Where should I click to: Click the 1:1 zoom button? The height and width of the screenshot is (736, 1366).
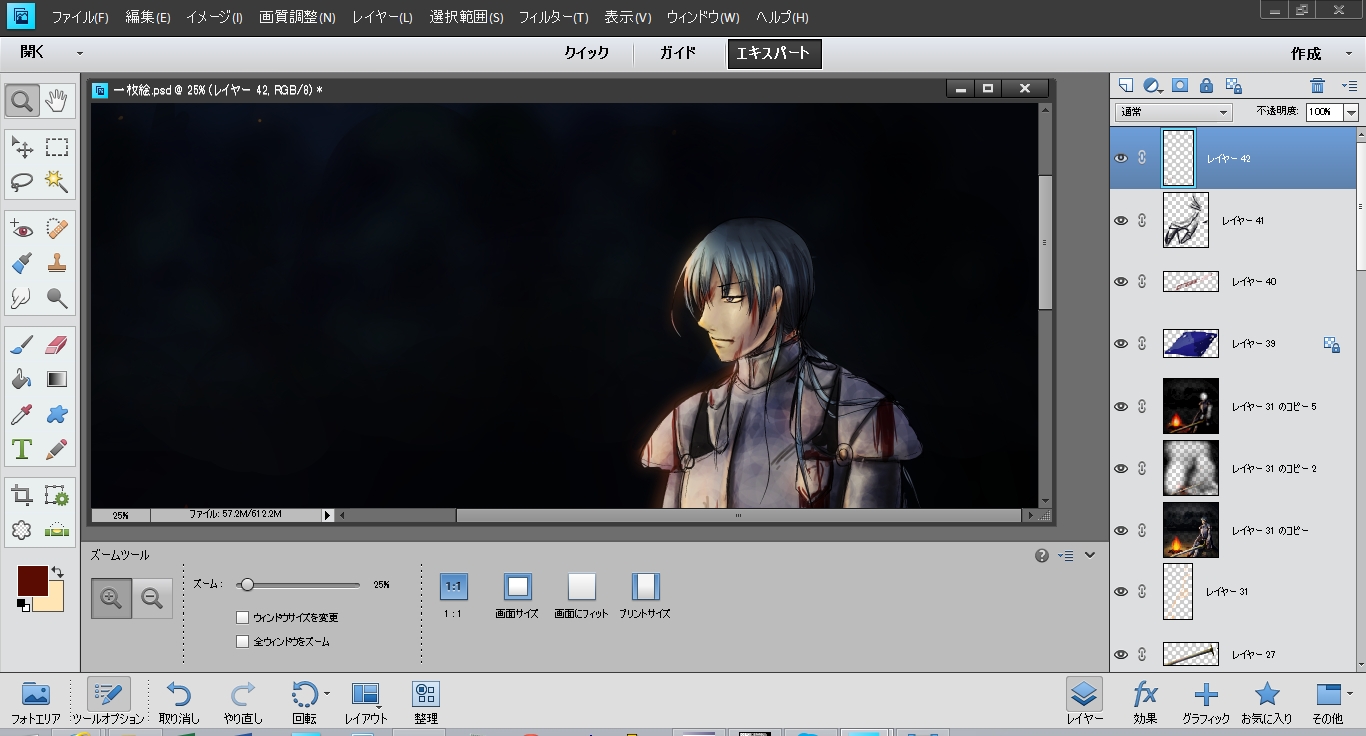point(453,586)
